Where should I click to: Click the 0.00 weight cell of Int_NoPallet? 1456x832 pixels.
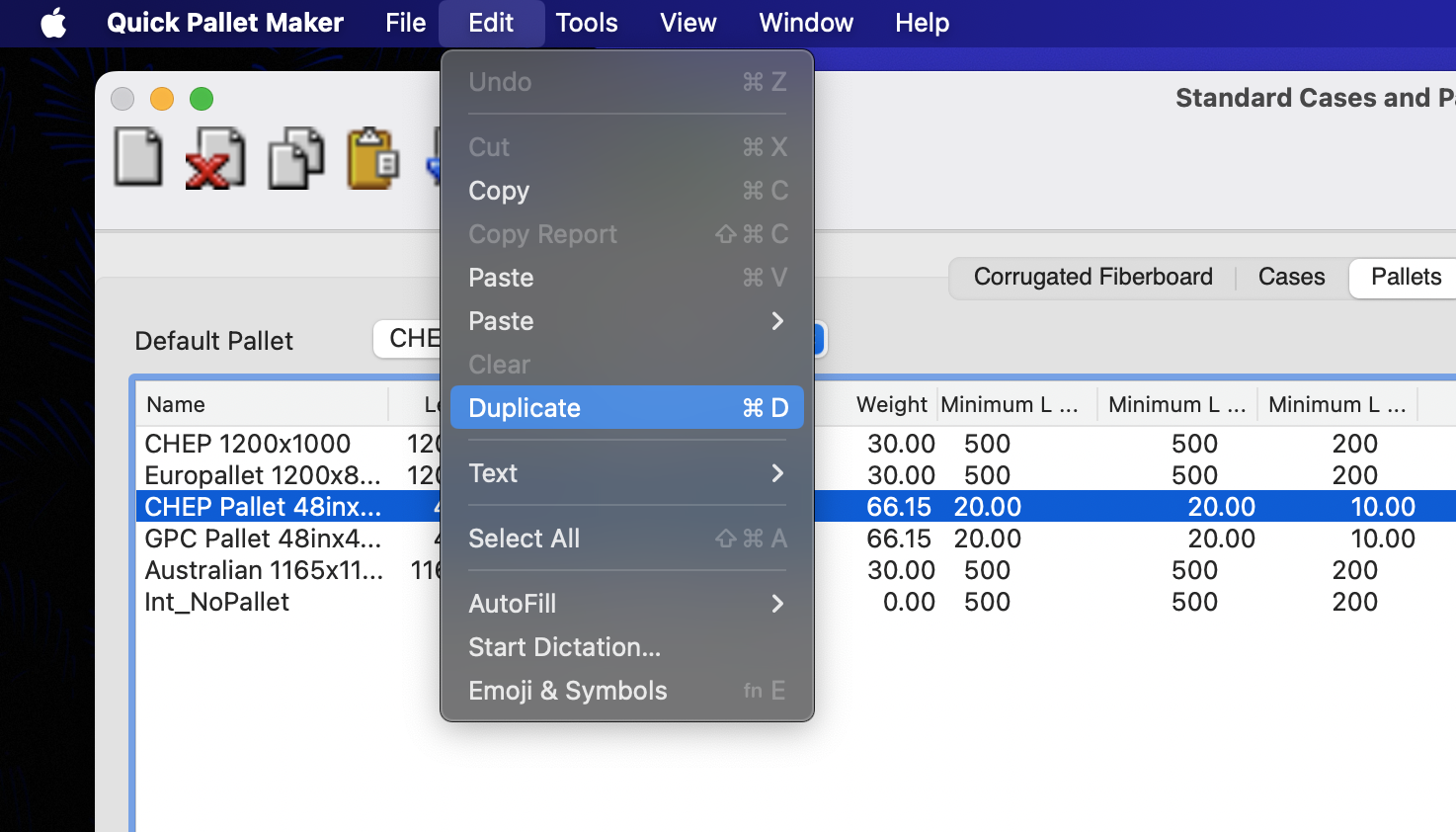pyautogui.click(x=909, y=602)
